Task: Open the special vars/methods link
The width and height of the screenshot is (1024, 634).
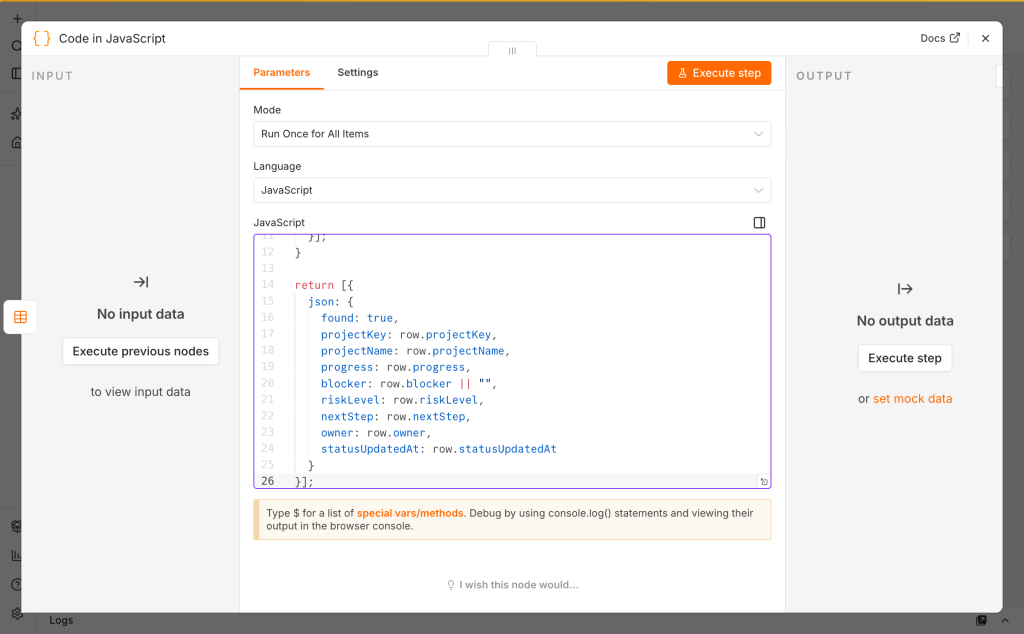Action: pyautogui.click(x=410, y=513)
